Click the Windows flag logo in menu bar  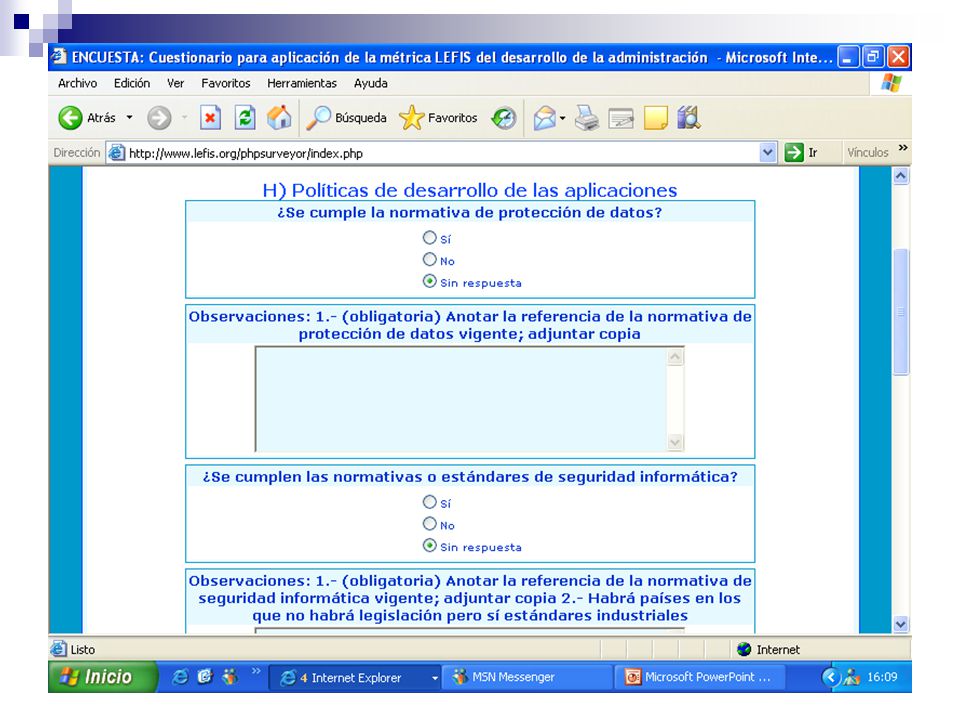[891, 83]
